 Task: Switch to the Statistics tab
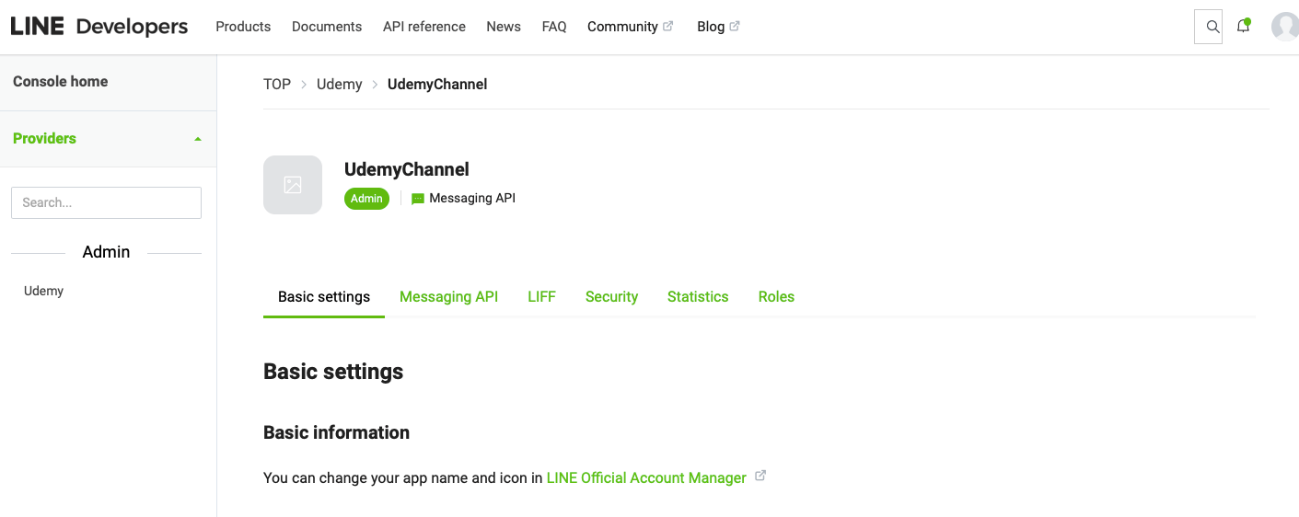[697, 297]
